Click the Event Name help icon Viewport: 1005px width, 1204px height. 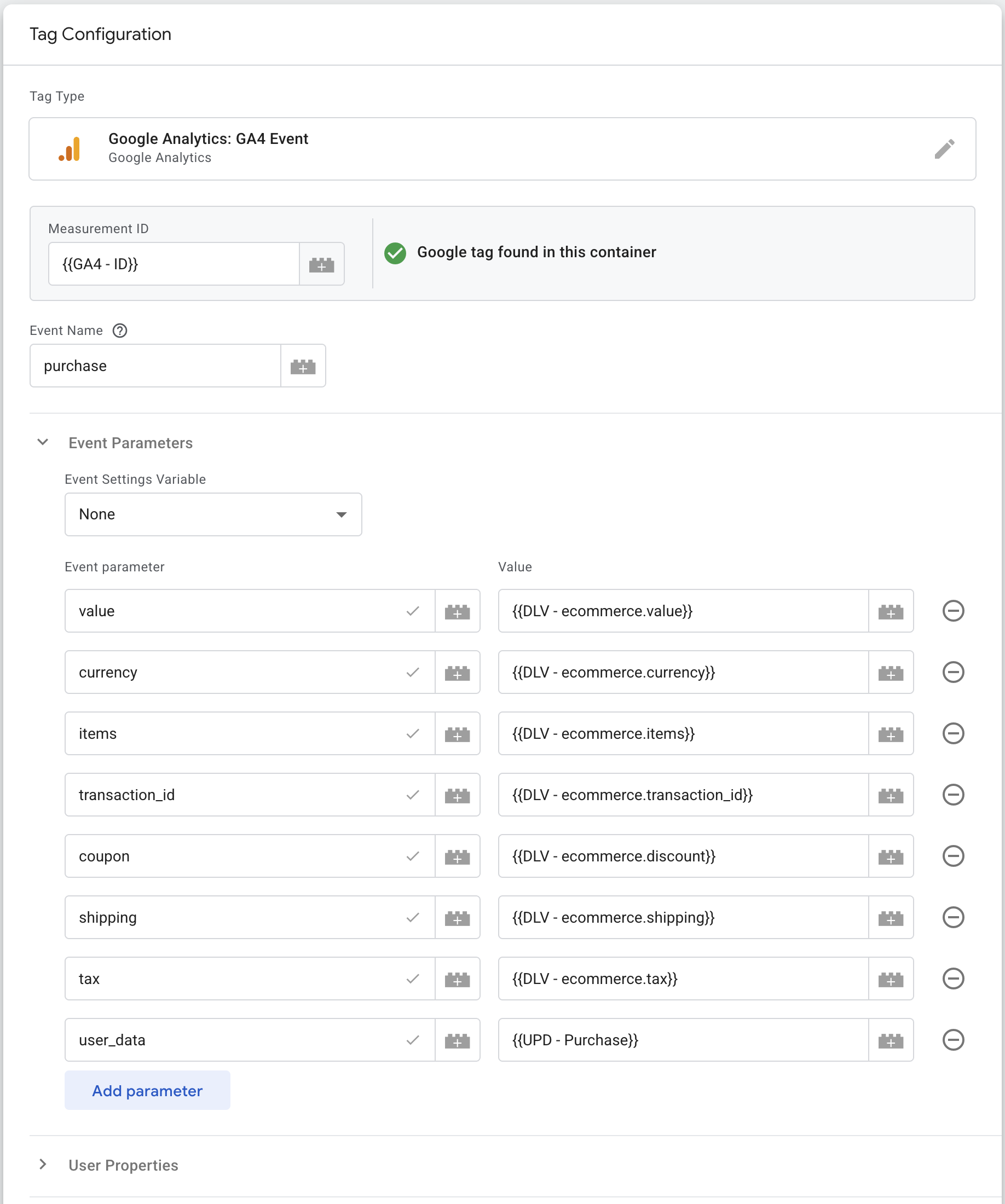click(120, 331)
